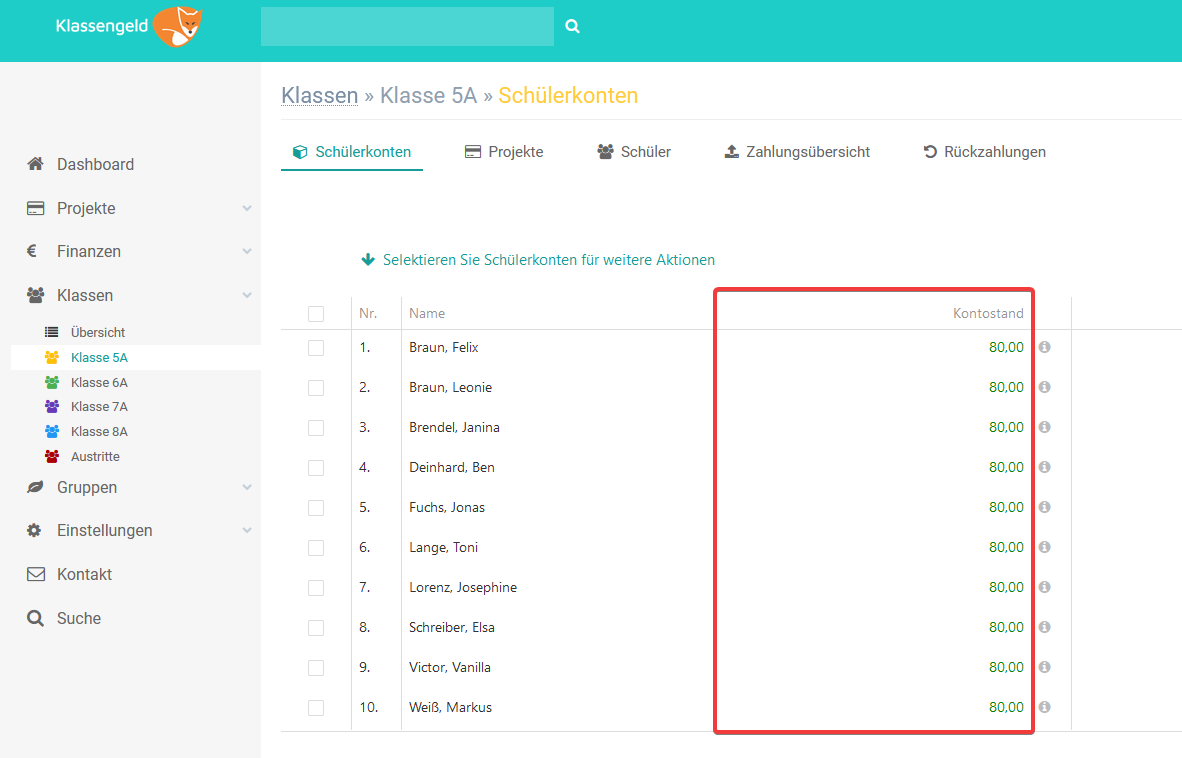Viewport: 1182px width, 758px height.
Task: Click the blue group icon of Klasse 8A
Action: (x=51, y=431)
